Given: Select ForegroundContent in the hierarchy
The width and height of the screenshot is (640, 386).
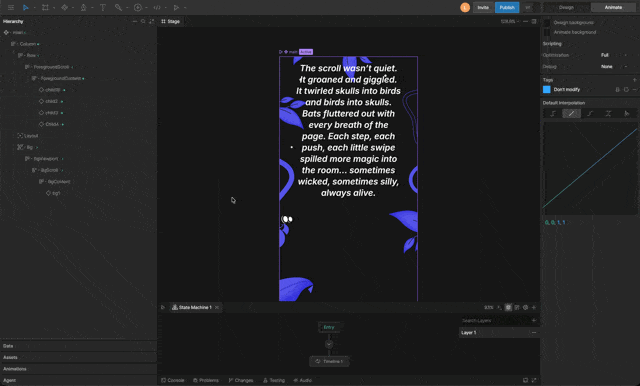Looking at the screenshot, I should pyautogui.click(x=60, y=78).
